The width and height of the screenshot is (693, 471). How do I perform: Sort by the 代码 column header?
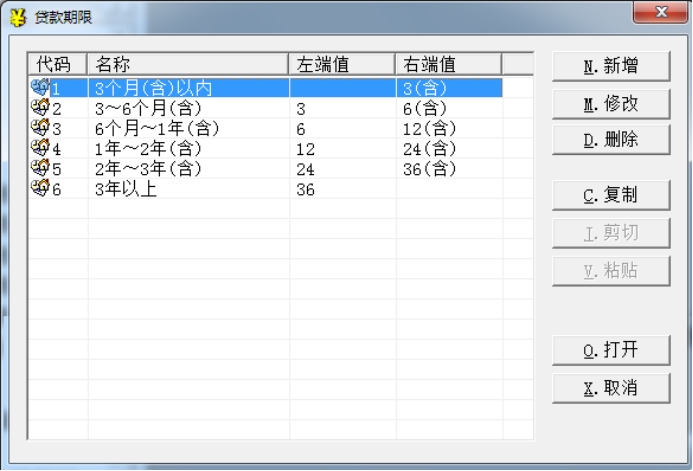(x=57, y=64)
